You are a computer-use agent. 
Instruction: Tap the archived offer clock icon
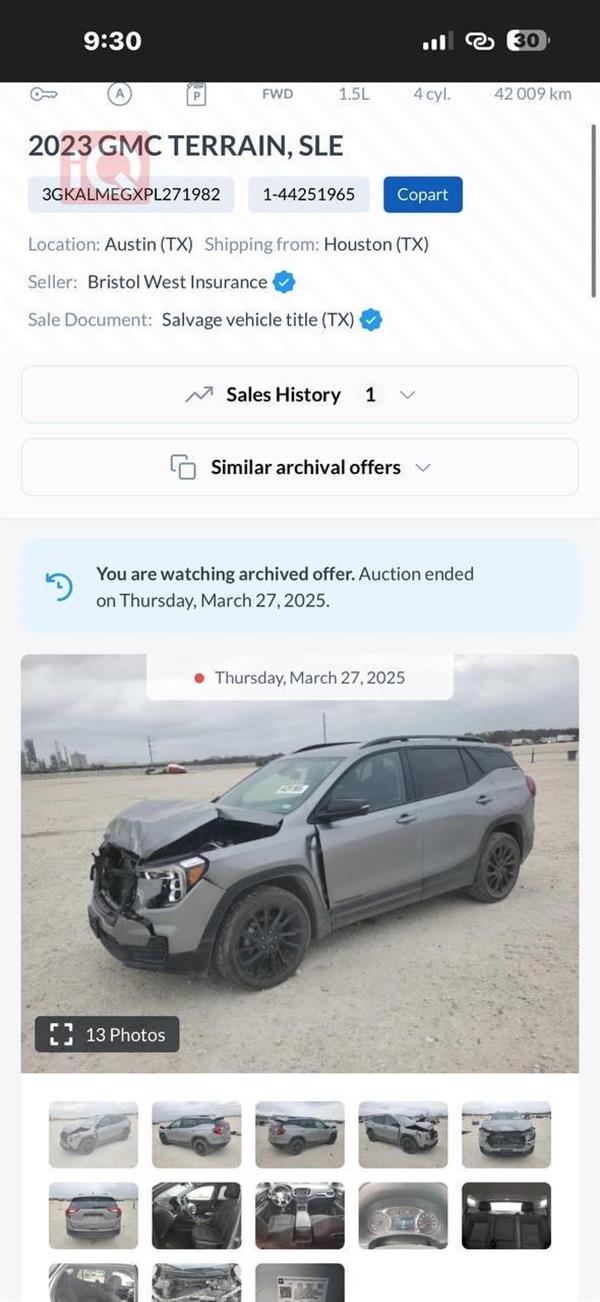click(60, 586)
